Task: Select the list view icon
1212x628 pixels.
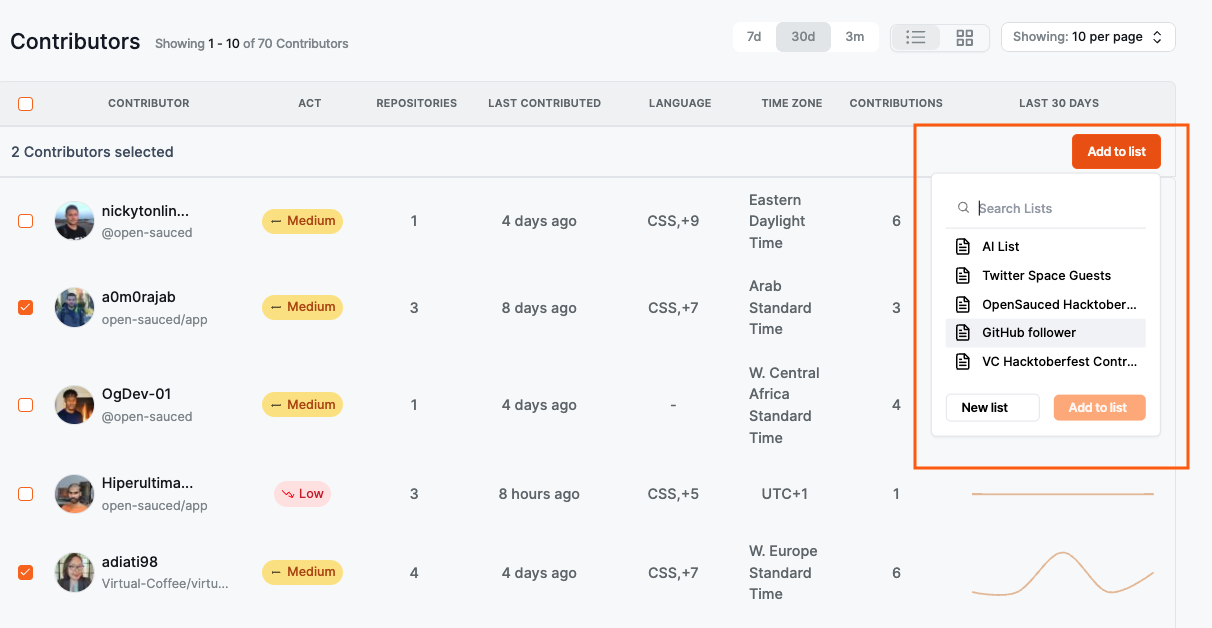Action: pos(915,37)
